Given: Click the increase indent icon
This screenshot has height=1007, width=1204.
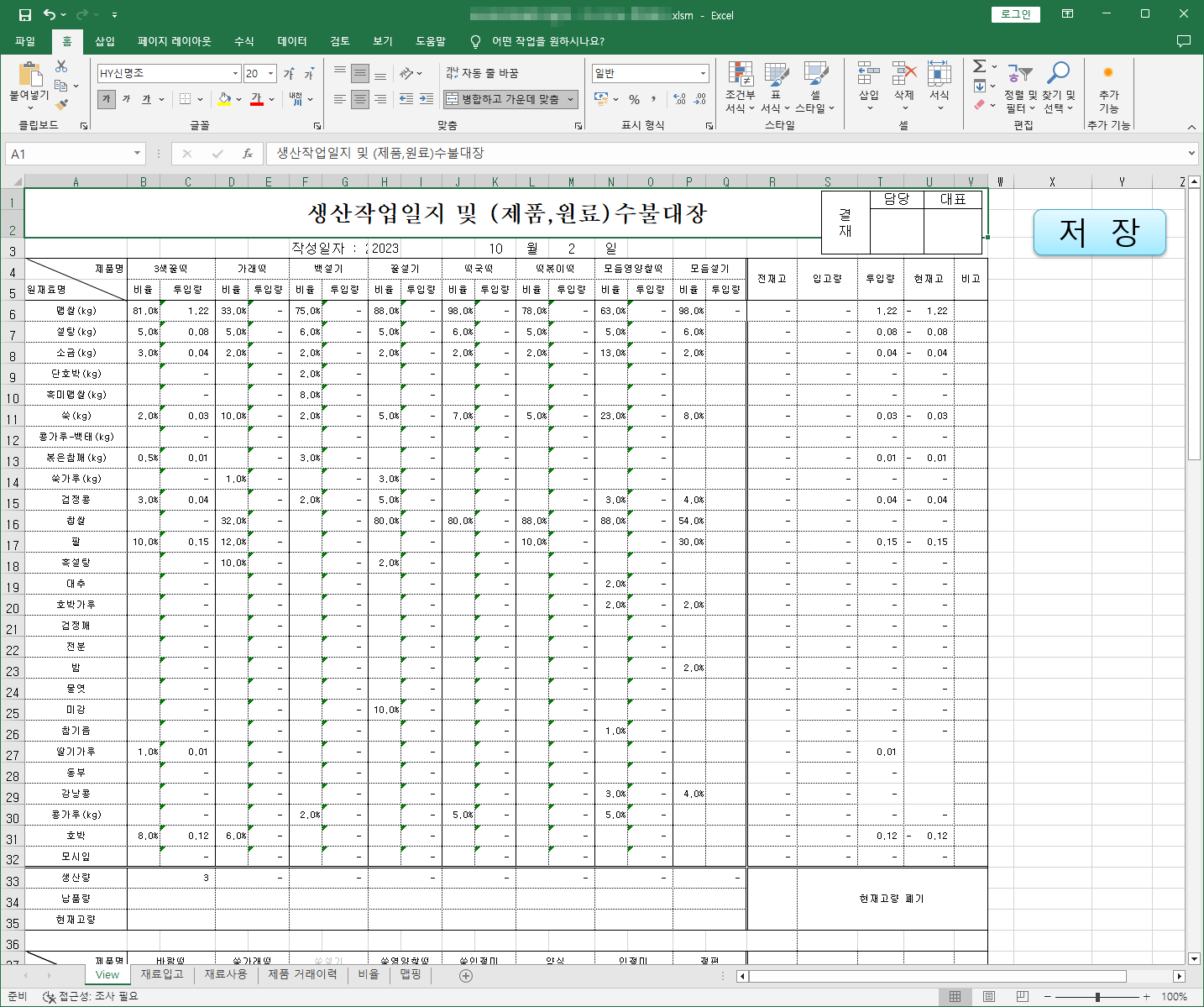Looking at the screenshot, I should [x=427, y=99].
